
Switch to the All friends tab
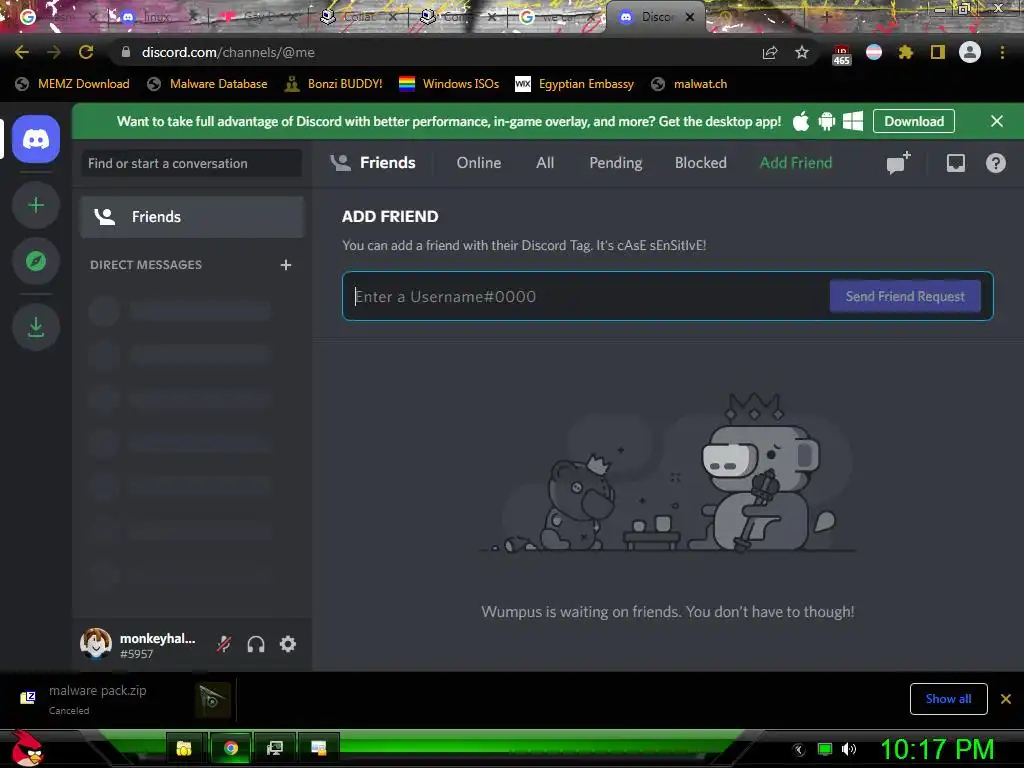coord(545,163)
